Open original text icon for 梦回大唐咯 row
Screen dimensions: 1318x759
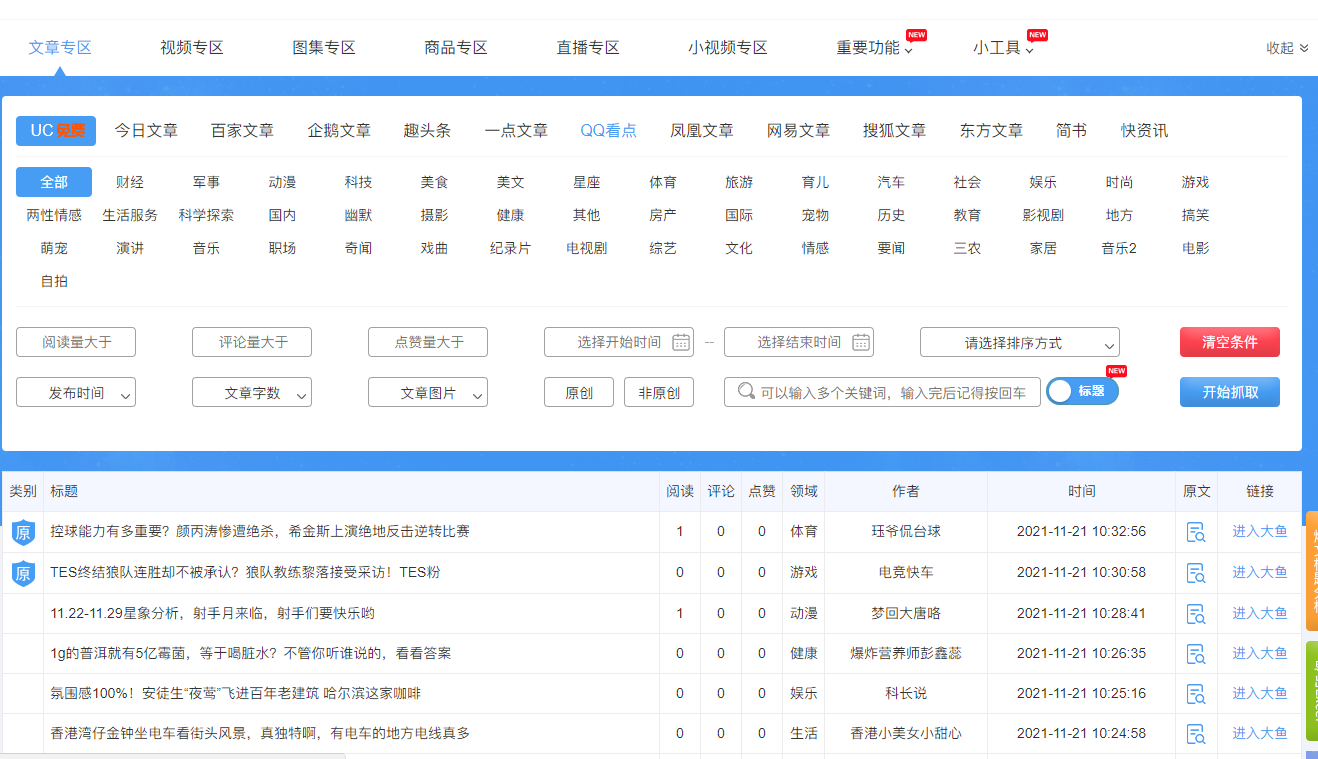(x=1195, y=613)
